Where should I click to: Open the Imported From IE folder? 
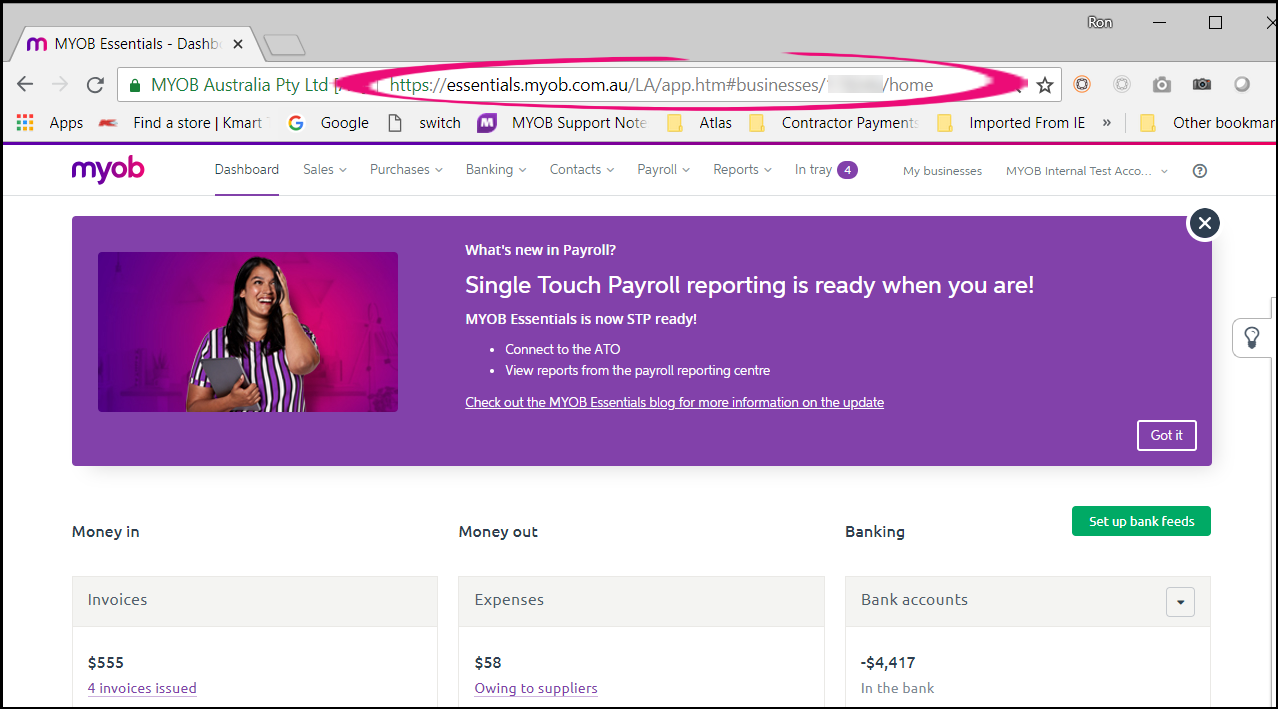tap(1011, 123)
